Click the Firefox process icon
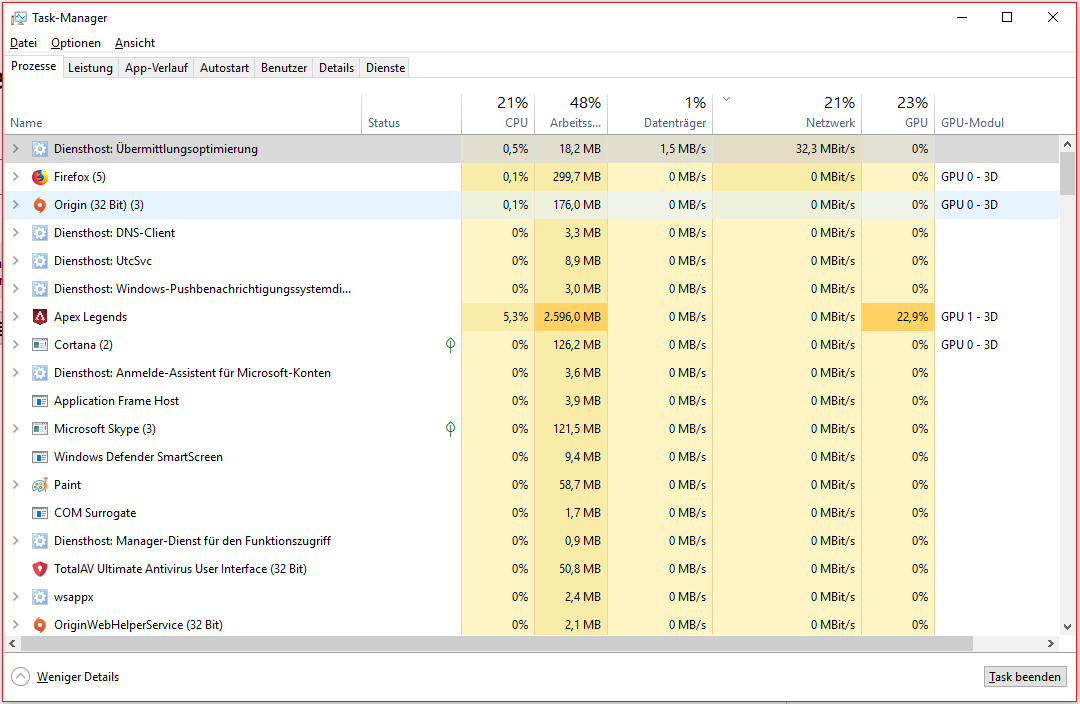The image size is (1080, 704). click(x=40, y=177)
